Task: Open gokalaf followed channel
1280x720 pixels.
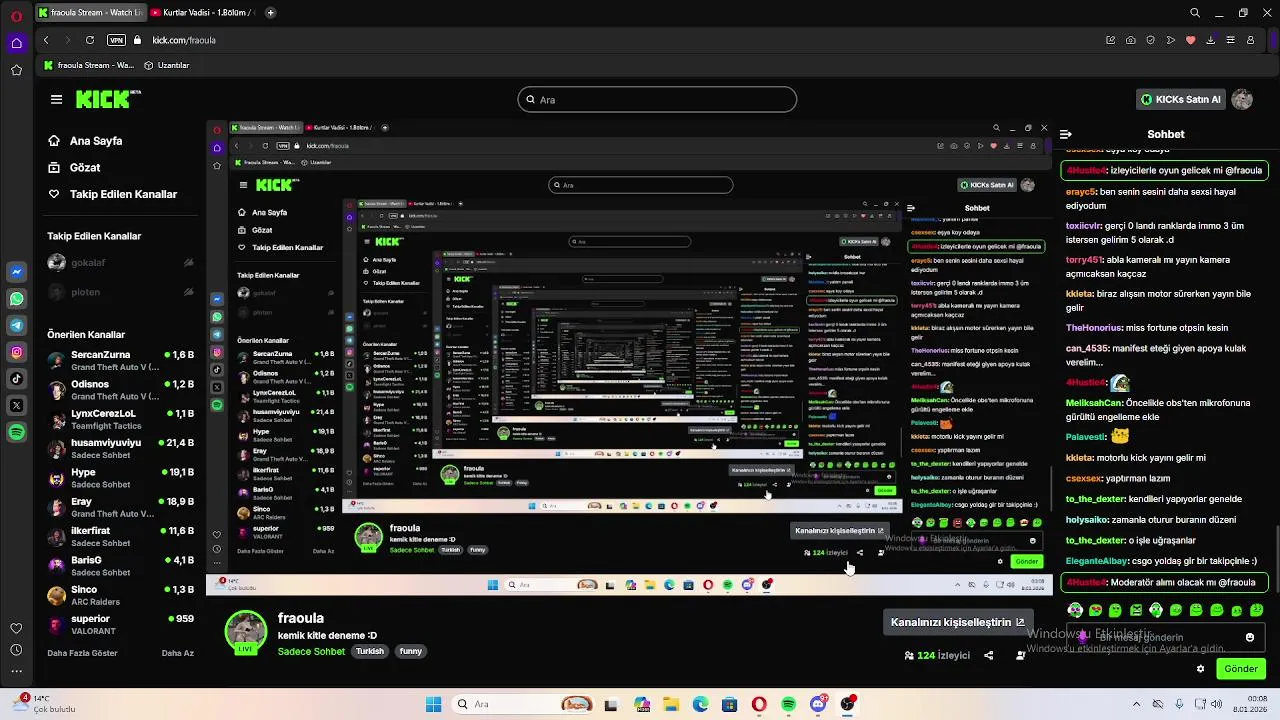Action: pos(121,263)
